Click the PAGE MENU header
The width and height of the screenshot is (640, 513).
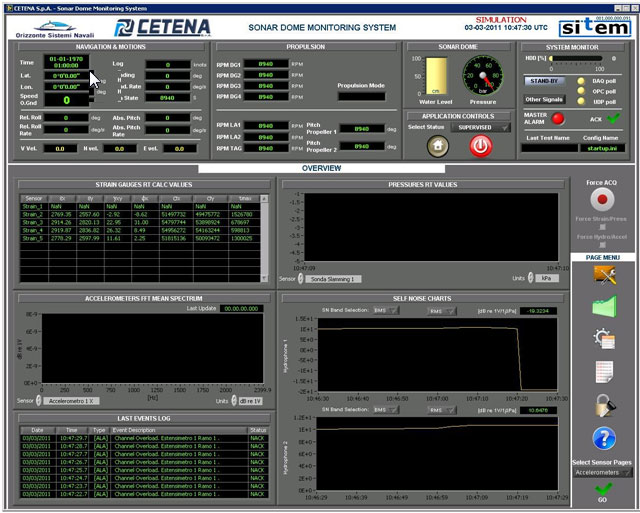point(603,258)
